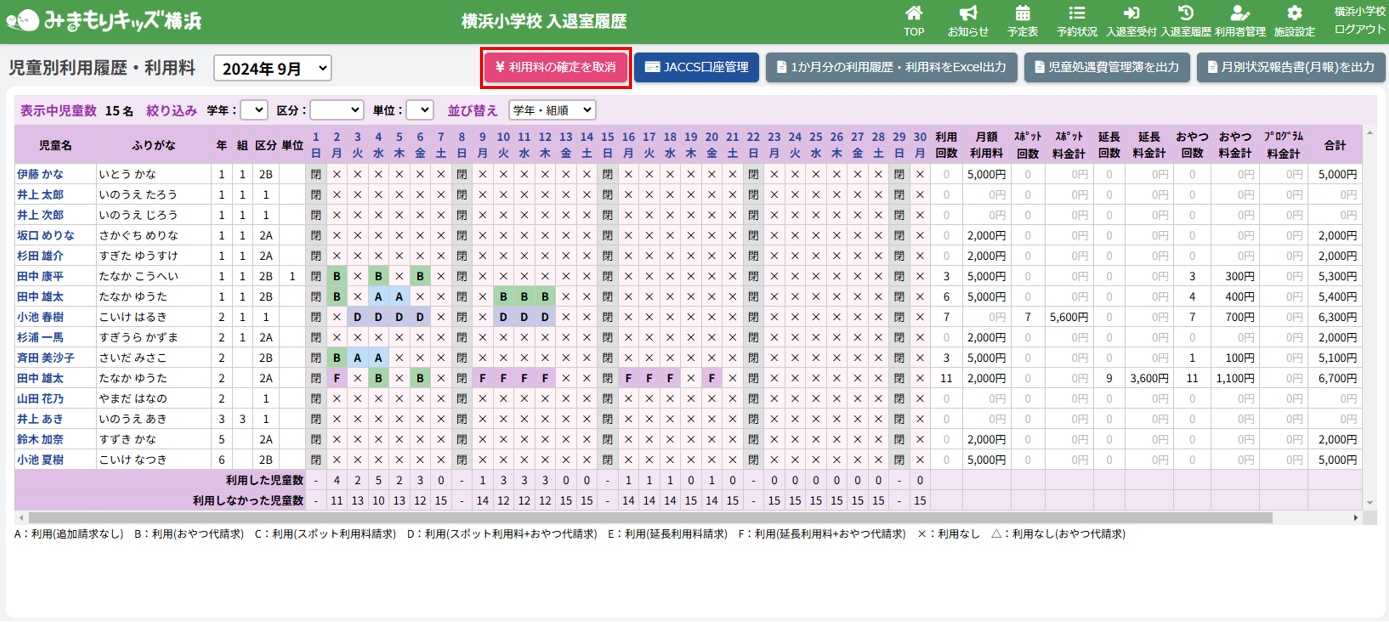Viewport: 1389px width, 622px height.
Task: Click 月別状況報告書(月報)を出力 button
Action: point(1289,67)
